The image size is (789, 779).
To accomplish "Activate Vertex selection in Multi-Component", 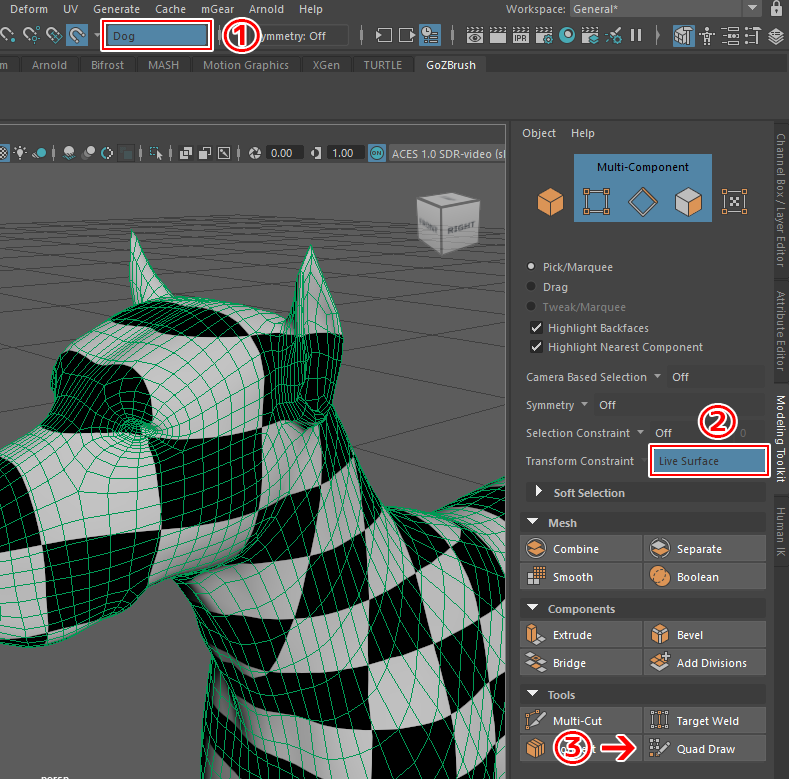I will pos(595,202).
